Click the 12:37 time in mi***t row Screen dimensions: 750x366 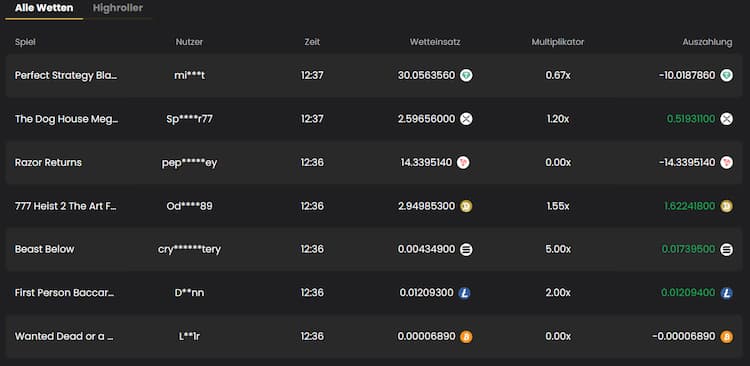pyautogui.click(x=312, y=76)
